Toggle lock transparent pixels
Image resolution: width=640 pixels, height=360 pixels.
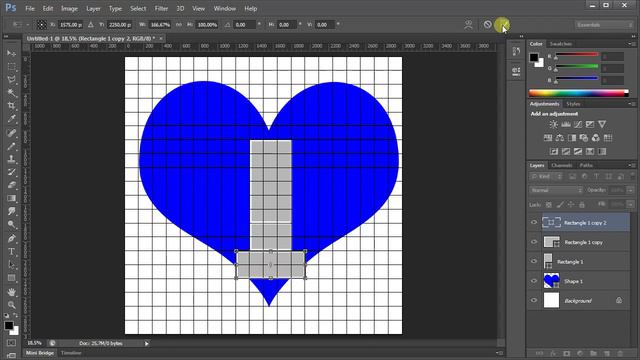(549, 204)
